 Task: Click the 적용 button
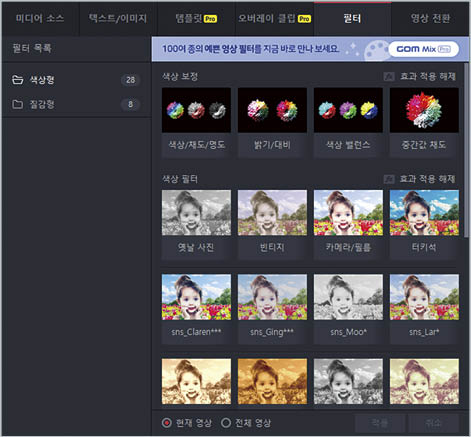380,423
